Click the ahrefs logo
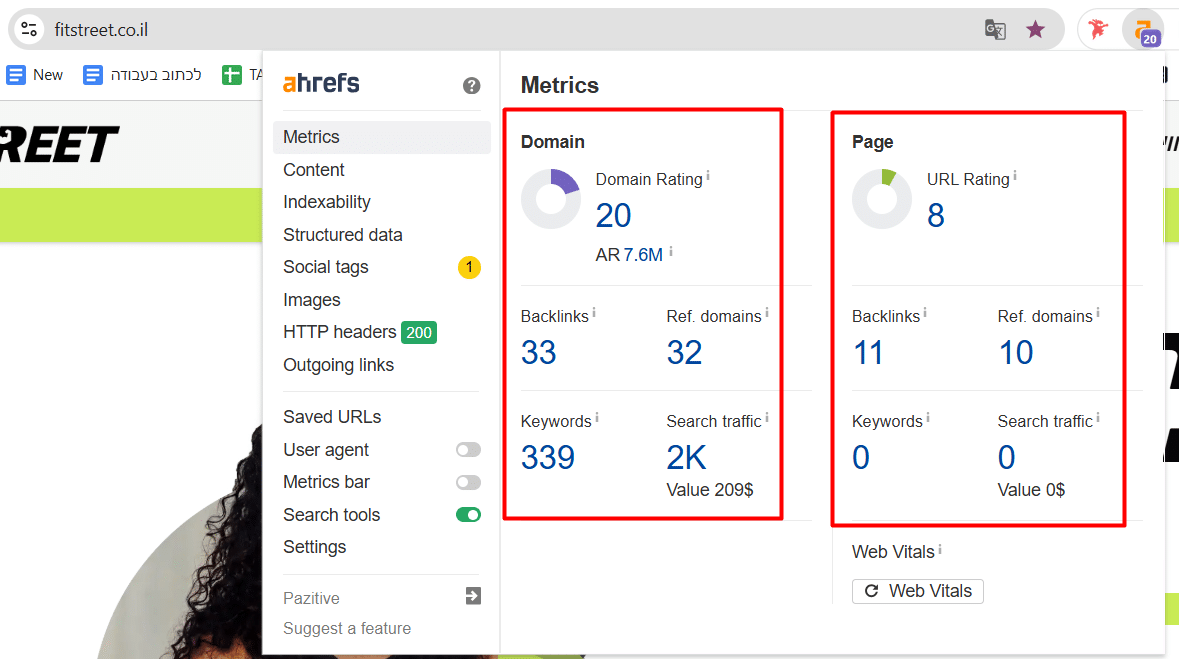1179x659 pixels. [321, 83]
